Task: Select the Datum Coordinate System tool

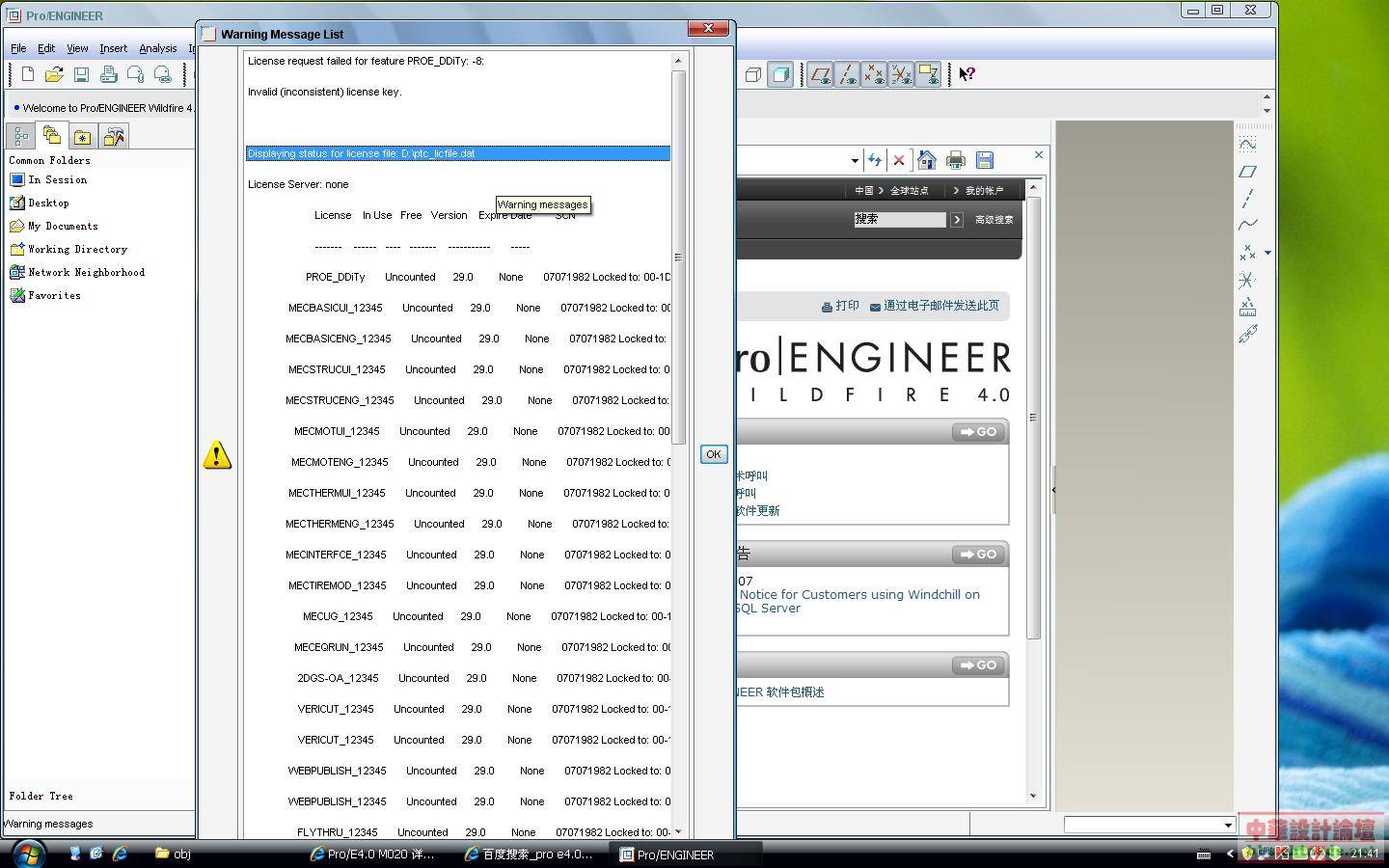Action: [1247, 280]
